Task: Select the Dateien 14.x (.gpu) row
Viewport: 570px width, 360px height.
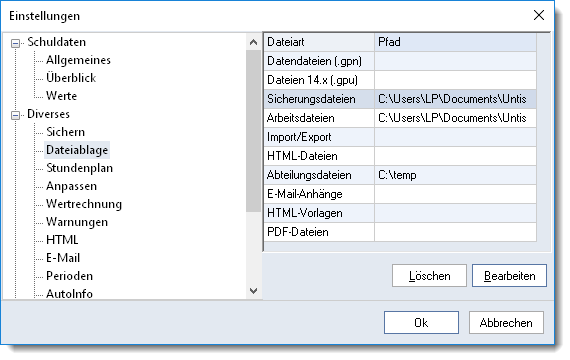Action: click(x=400, y=80)
